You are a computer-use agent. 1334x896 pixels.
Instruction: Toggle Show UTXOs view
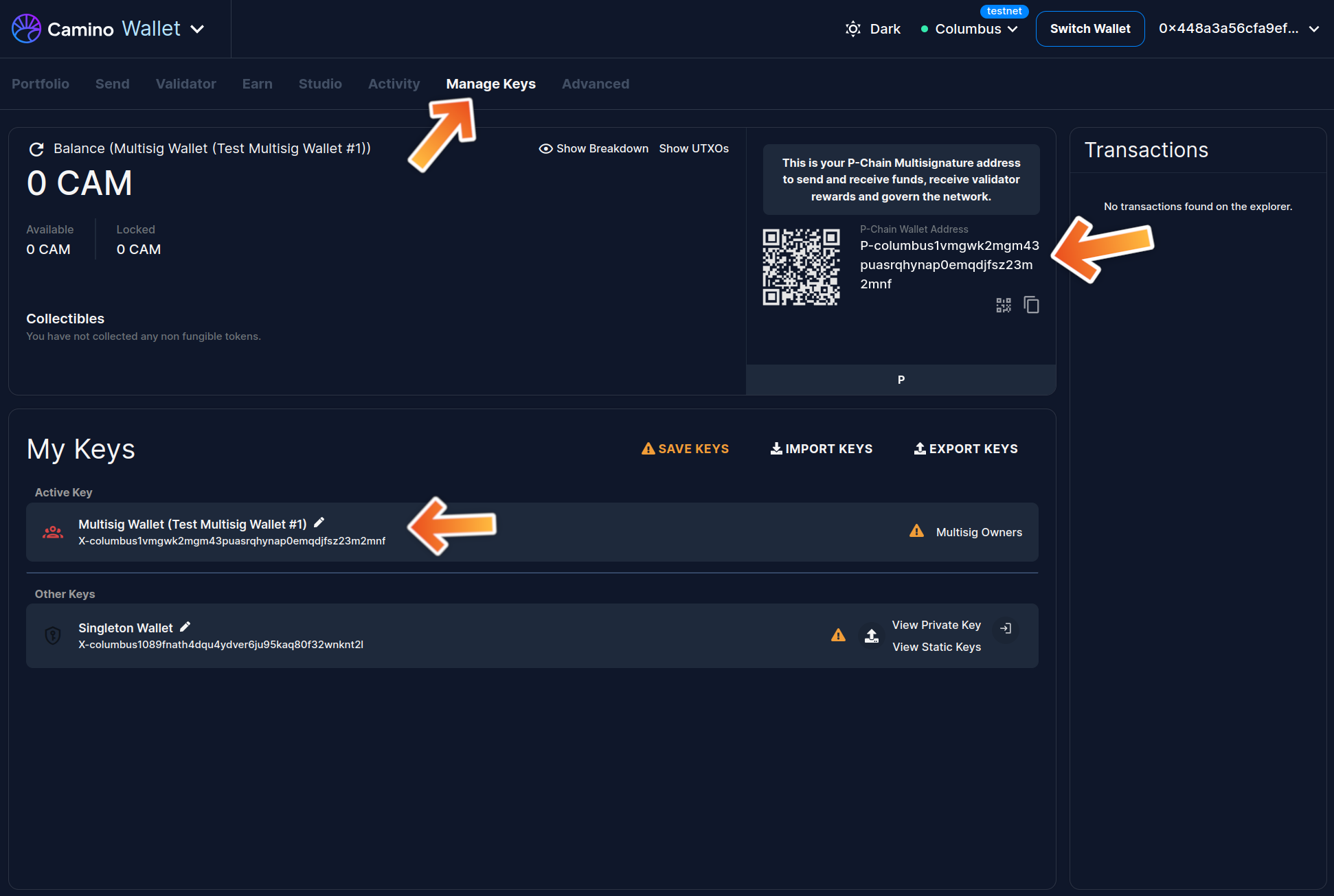tap(694, 149)
